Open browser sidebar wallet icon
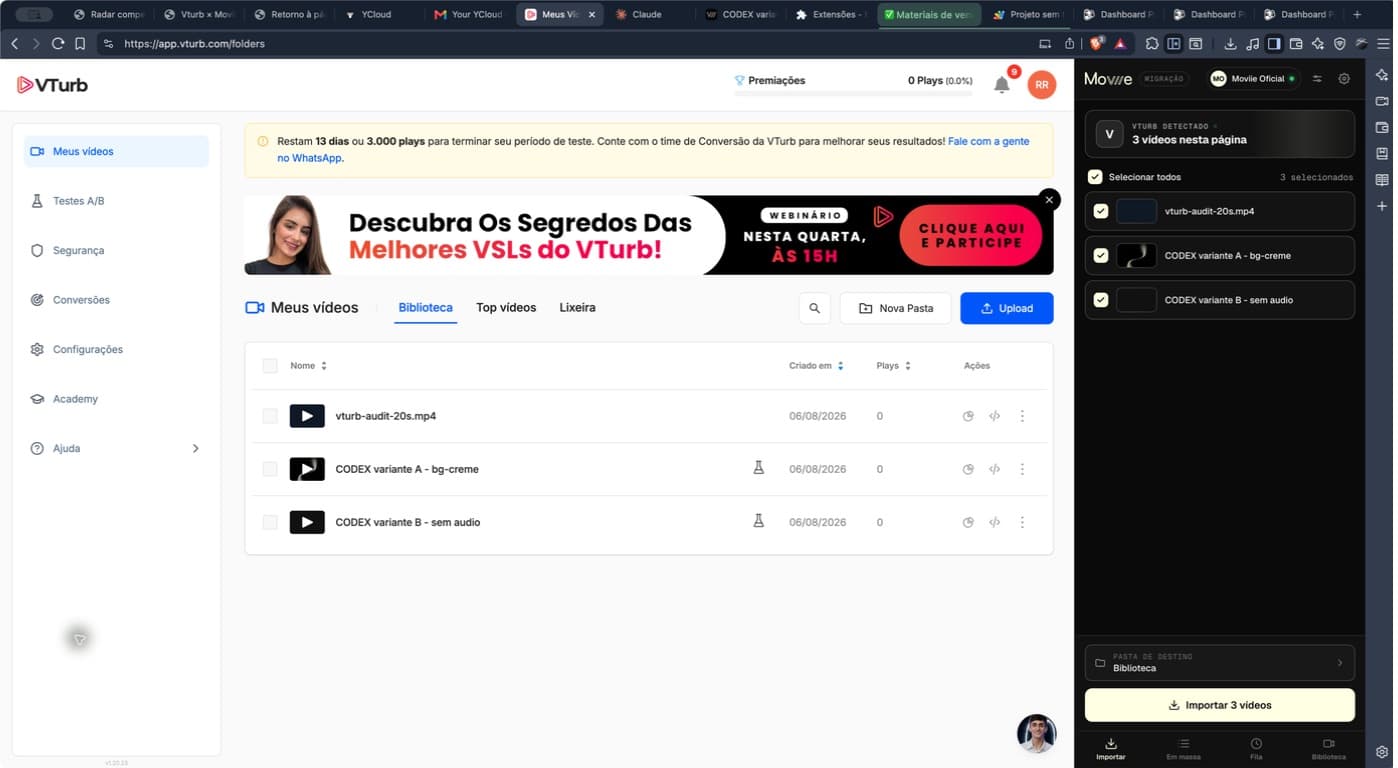This screenshot has height=768, width=1398. click(x=1382, y=127)
